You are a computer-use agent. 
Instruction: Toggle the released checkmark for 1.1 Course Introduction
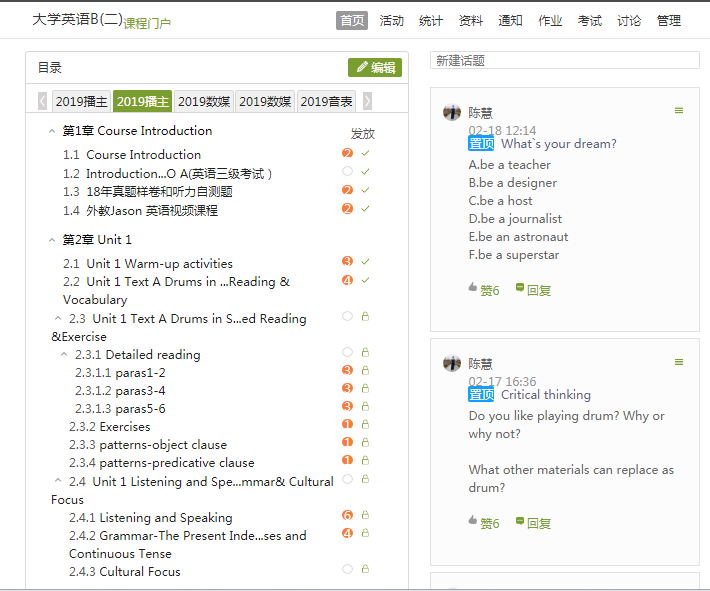(365, 153)
